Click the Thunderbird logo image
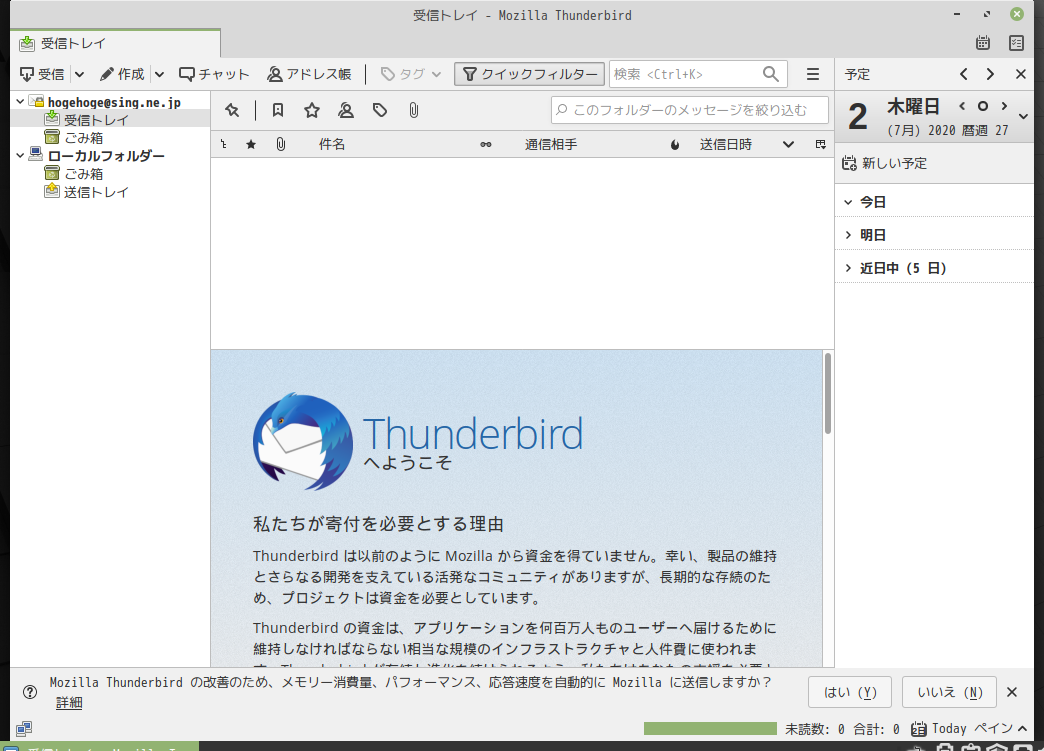The height and width of the screenshot is (751, 1044). point(303,441)
